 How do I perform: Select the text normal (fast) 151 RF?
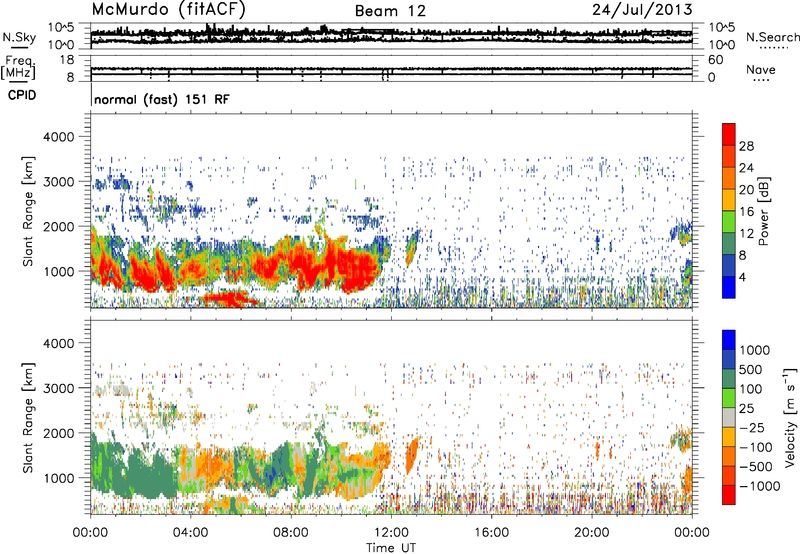(162, 99)
